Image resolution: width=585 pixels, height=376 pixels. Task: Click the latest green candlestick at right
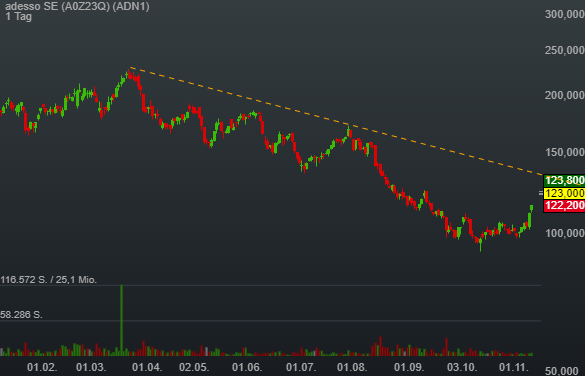pos(531,208)
